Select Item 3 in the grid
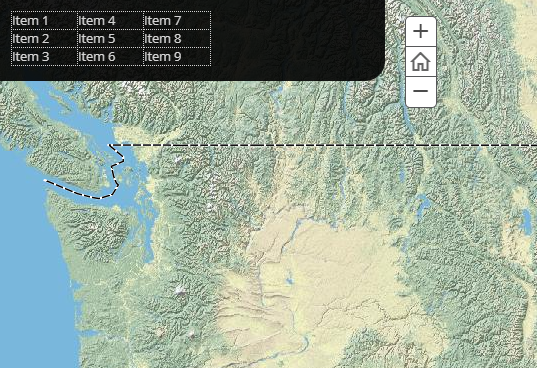The height and width of the screenshot is (368, 537). 44,56
